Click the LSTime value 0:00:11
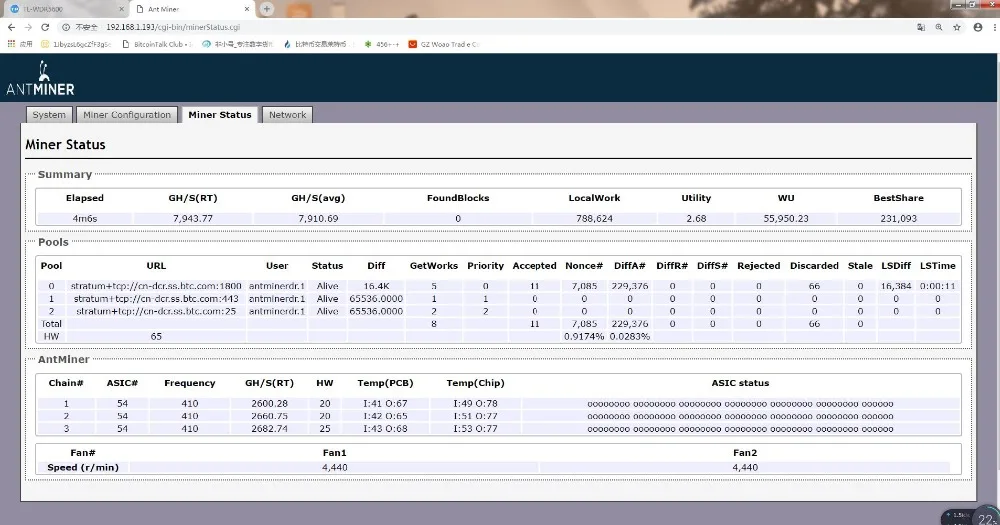Screen dimensions: 1000x525 938,286
